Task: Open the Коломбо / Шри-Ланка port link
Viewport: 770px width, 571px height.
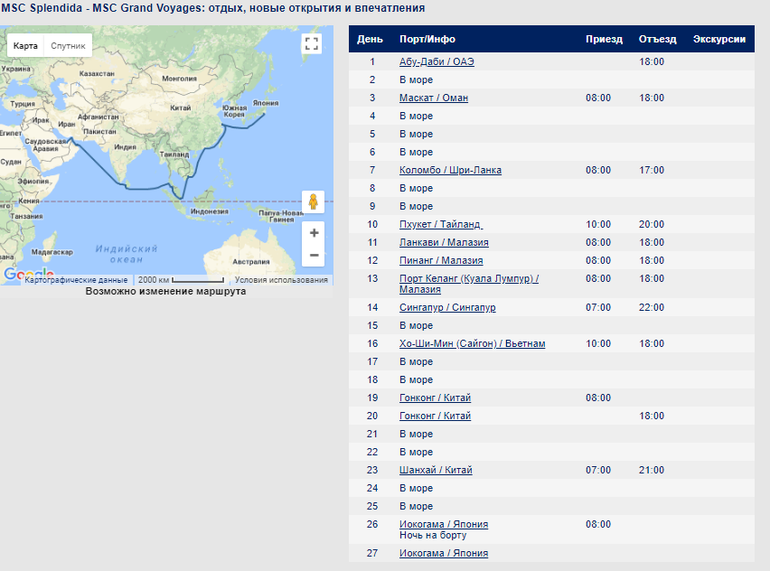Action: tap(450, 170)
